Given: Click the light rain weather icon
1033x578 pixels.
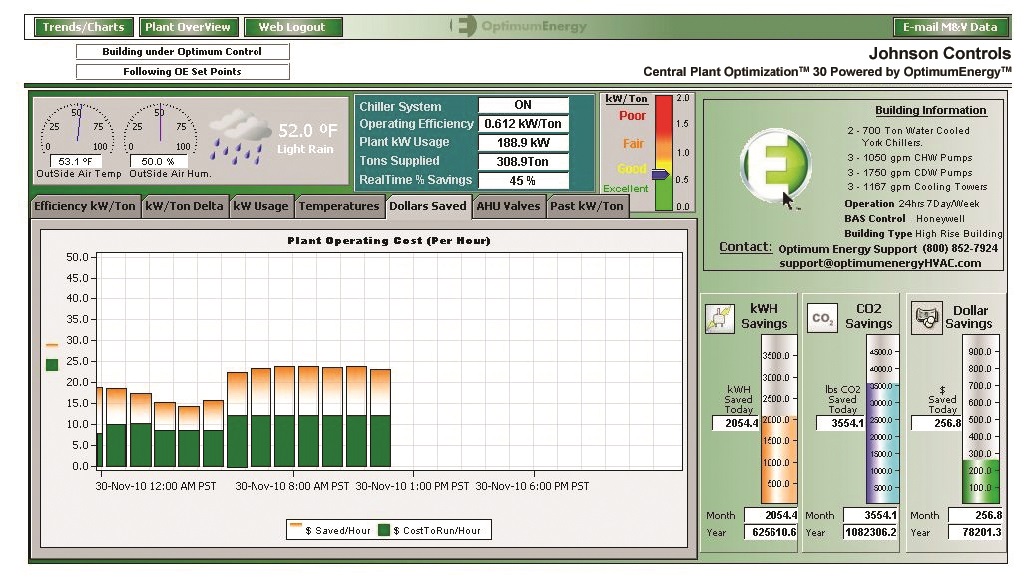Looking at the screenshot, I should tap(238, 137).
